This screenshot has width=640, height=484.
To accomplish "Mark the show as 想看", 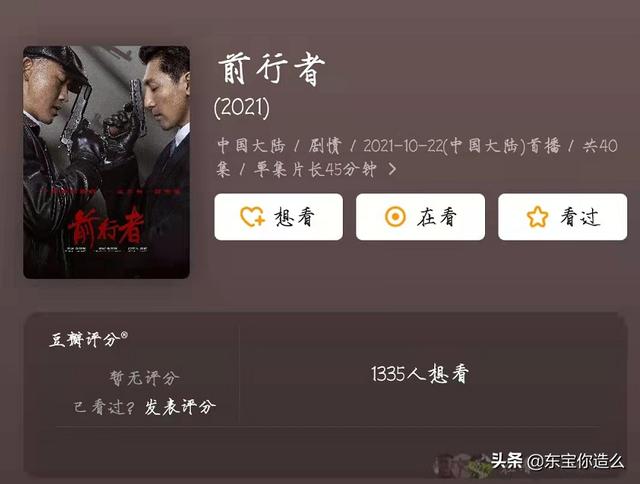I will [x=278, y=217].
